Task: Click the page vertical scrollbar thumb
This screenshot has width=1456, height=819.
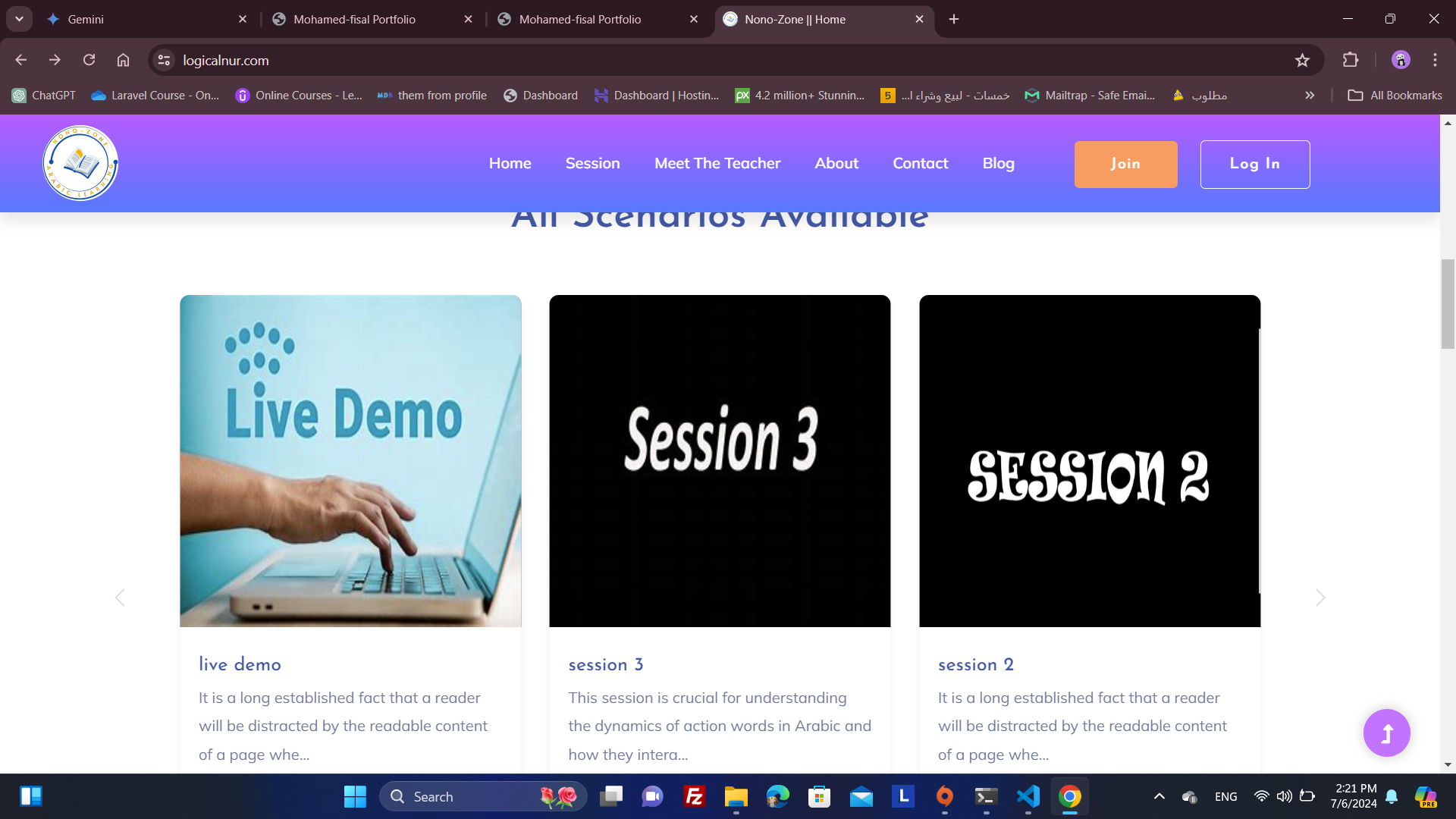Action: tap(1448, 303)
